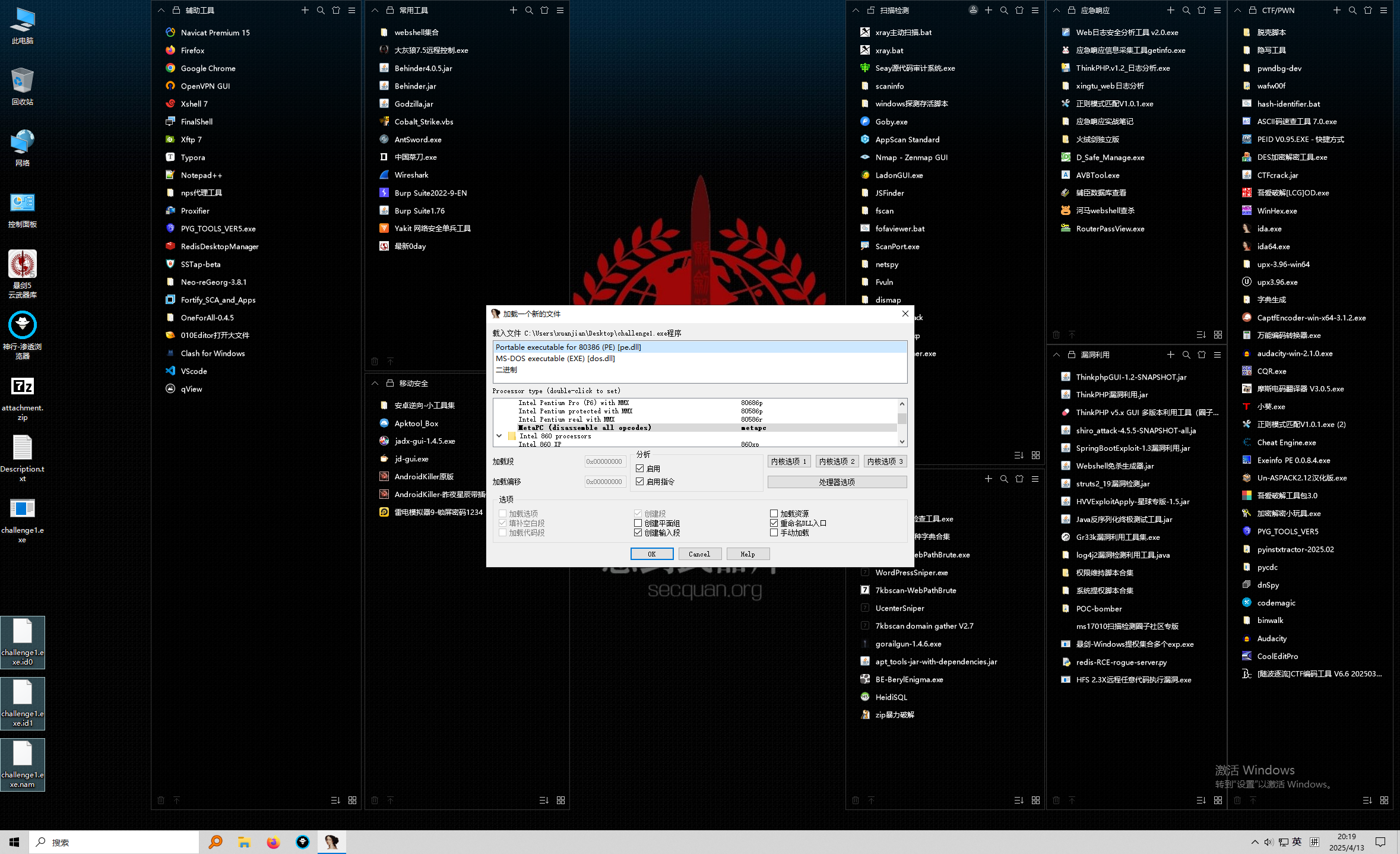Launch ida64.exe from CTF/PWN panel
This screenshot has width=1400, height=854.
1273,246
